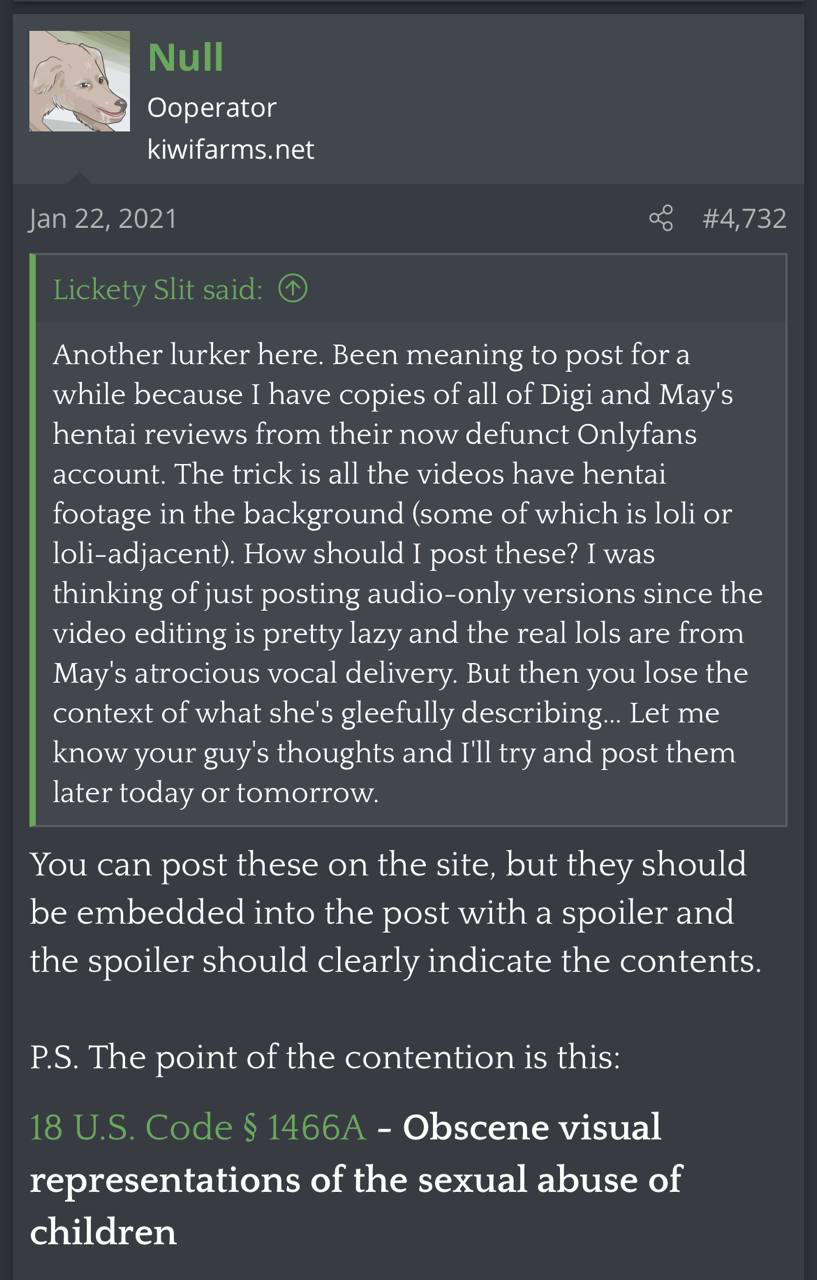
Task: Open Null's dog avatar picture
Action: click(79, 82)
